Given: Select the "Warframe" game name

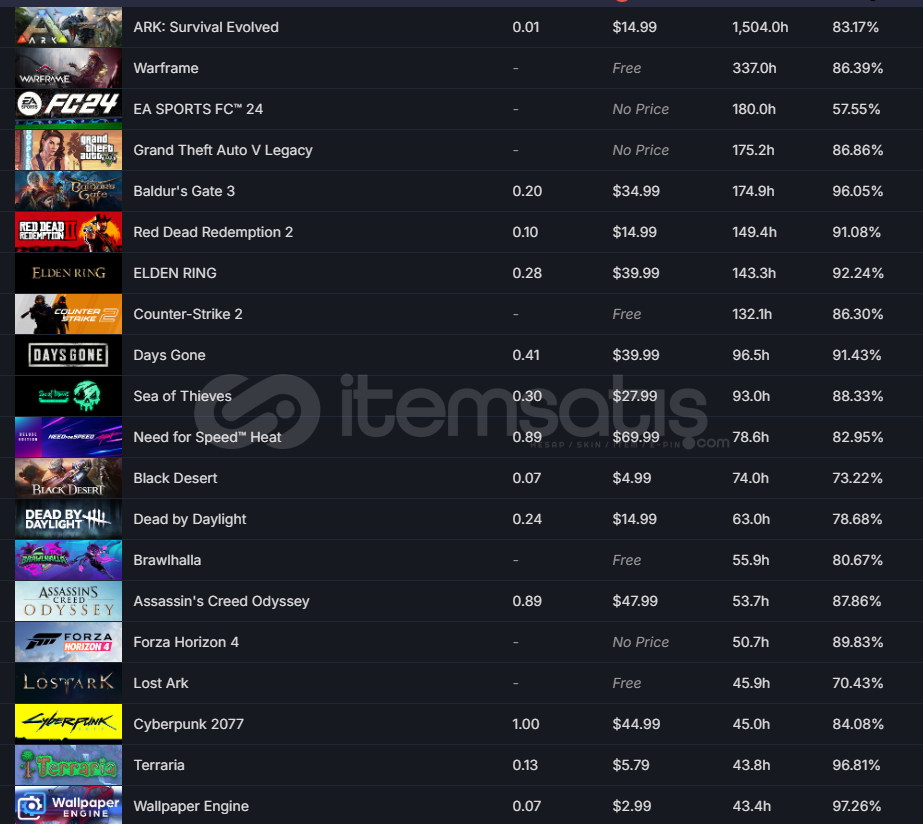Looking at the screenshot, I should [x=166, y=68].
